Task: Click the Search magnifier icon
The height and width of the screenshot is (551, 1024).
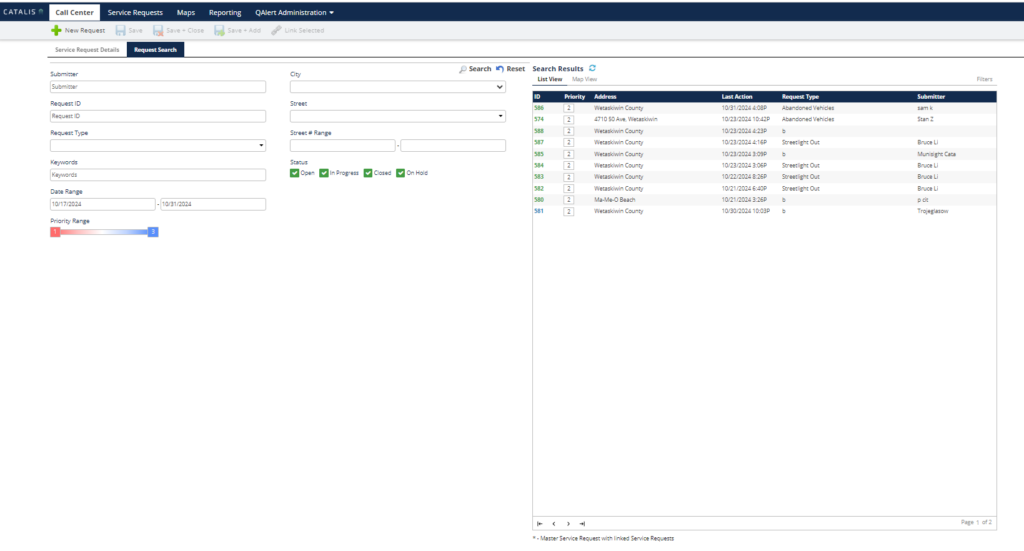Action: [463, 69]
